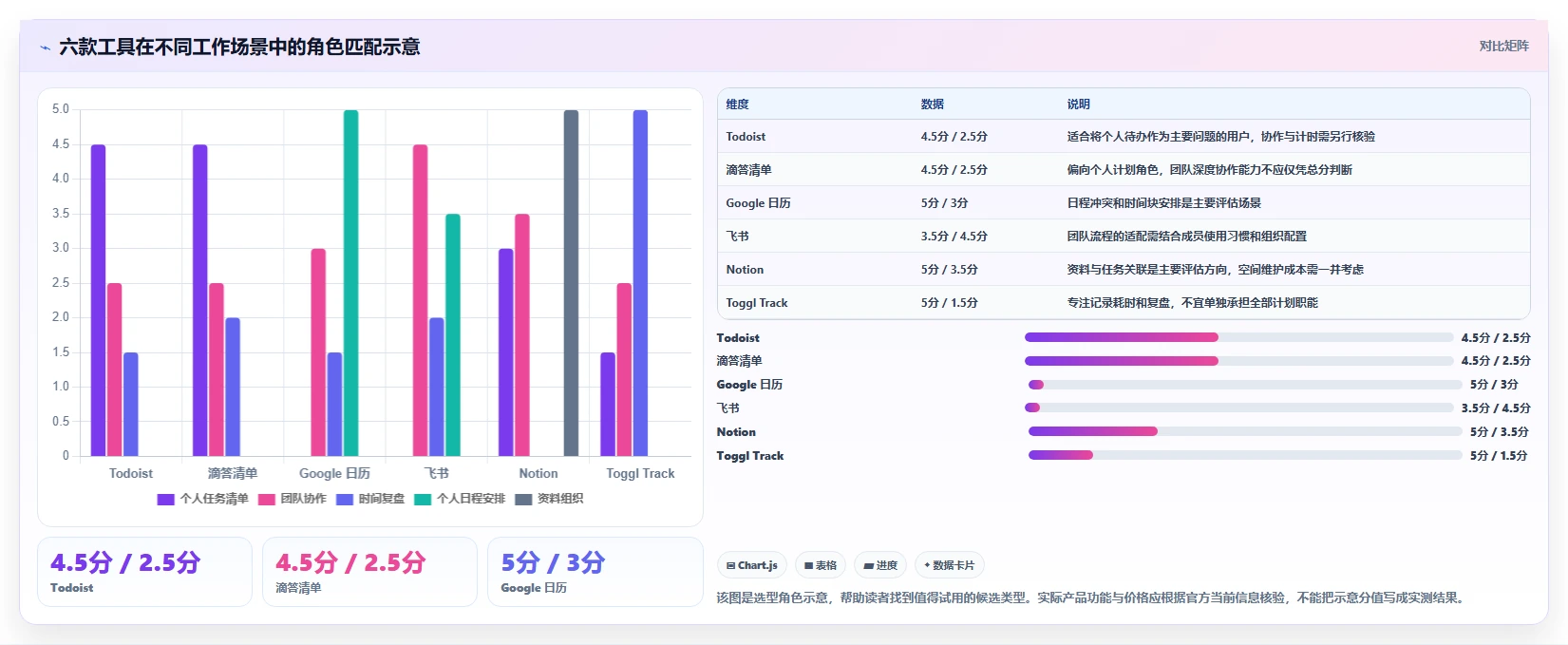Click the chart title 六款工具在不同工作场景中的角色匹配示意
Image resolution: width=1568 pixels, height=645 pixels.
click(239, 47)
